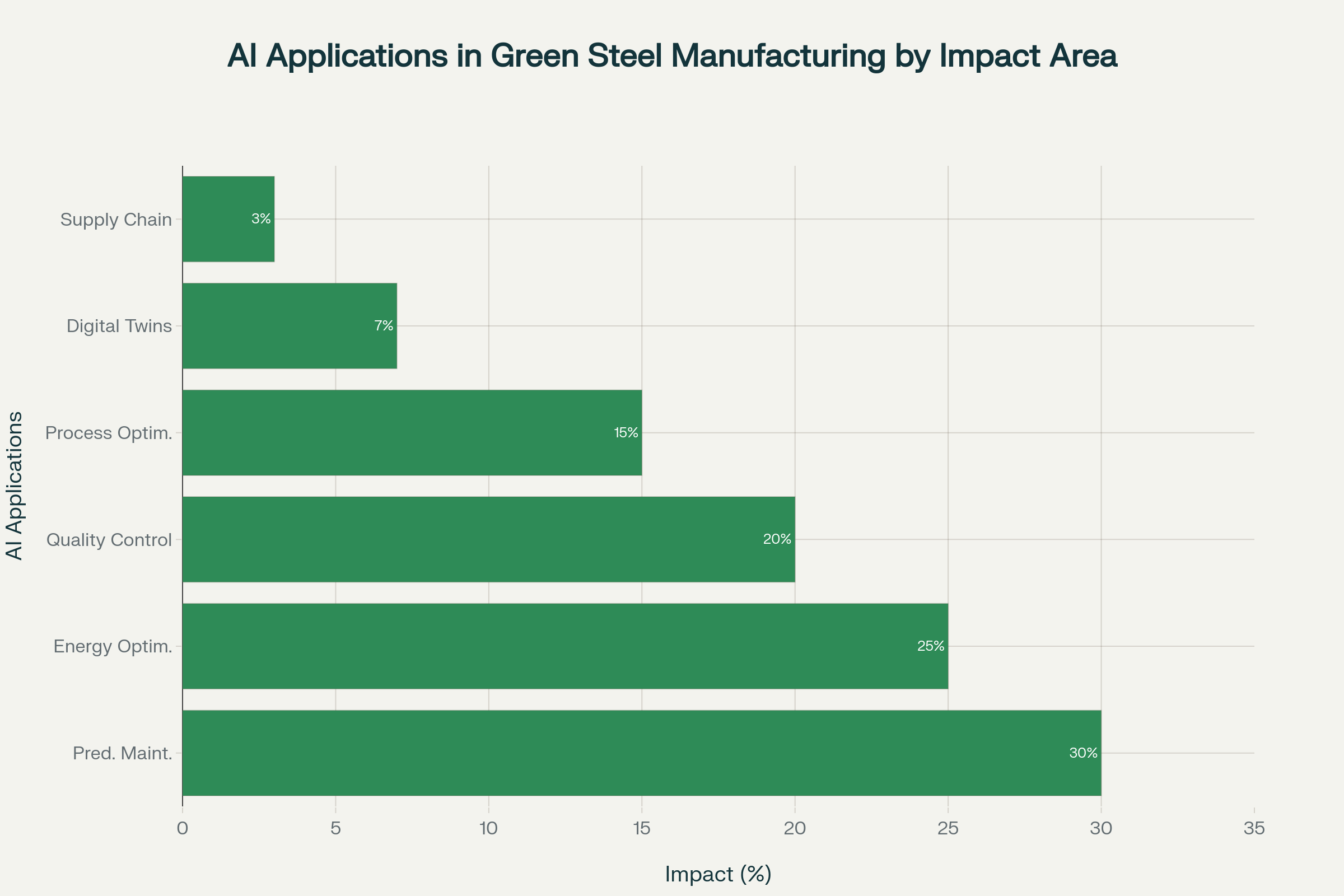Click the chart title text
This screenshot has width=1344, height=896.
(x=672, y=56)
